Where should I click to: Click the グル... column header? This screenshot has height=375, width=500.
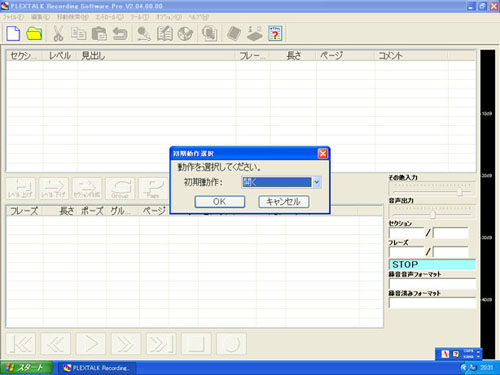tap(123, 211)
